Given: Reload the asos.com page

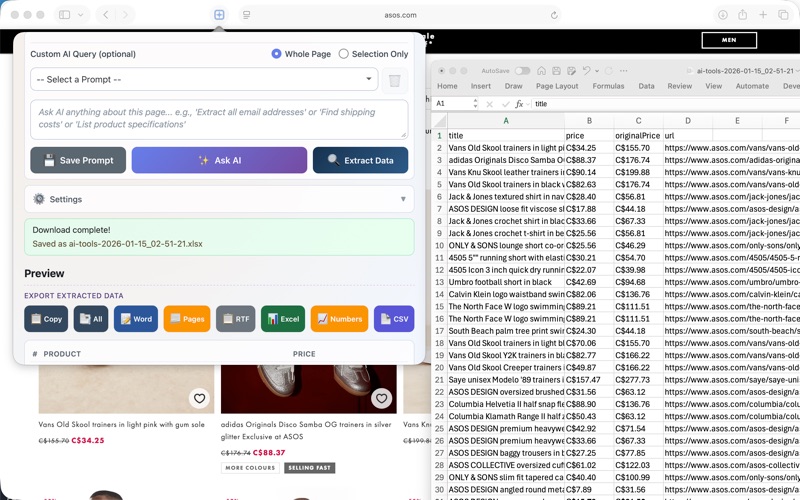Looking at the screenshot, I should click(x=554, y=15).
